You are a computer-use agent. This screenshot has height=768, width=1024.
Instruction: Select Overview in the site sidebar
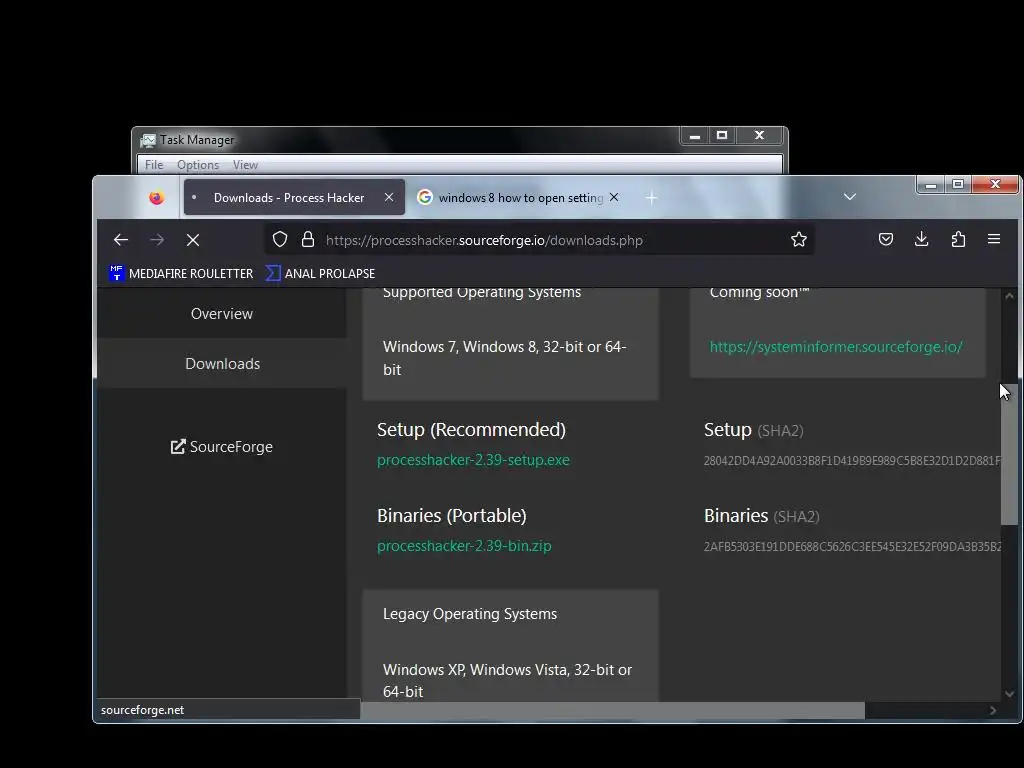221,313
